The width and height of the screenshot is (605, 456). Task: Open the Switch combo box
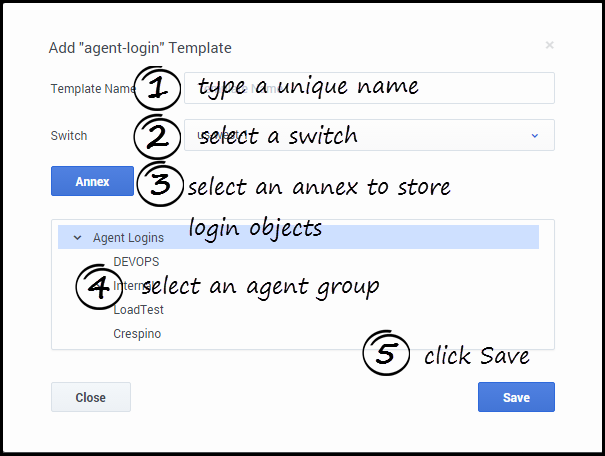coord(368,135)
